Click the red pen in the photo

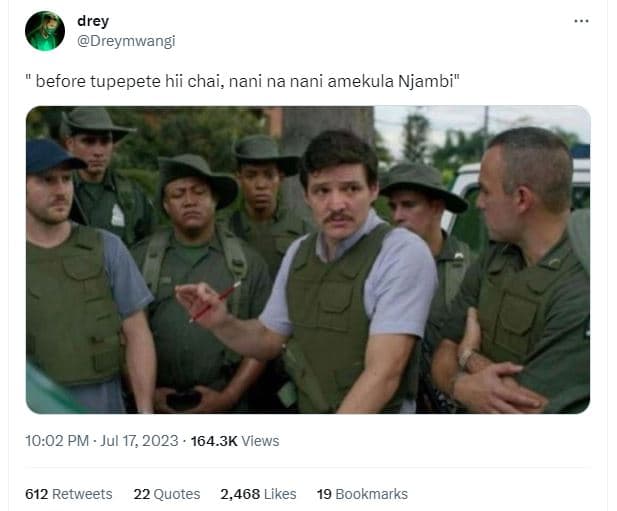coord(216,301)
